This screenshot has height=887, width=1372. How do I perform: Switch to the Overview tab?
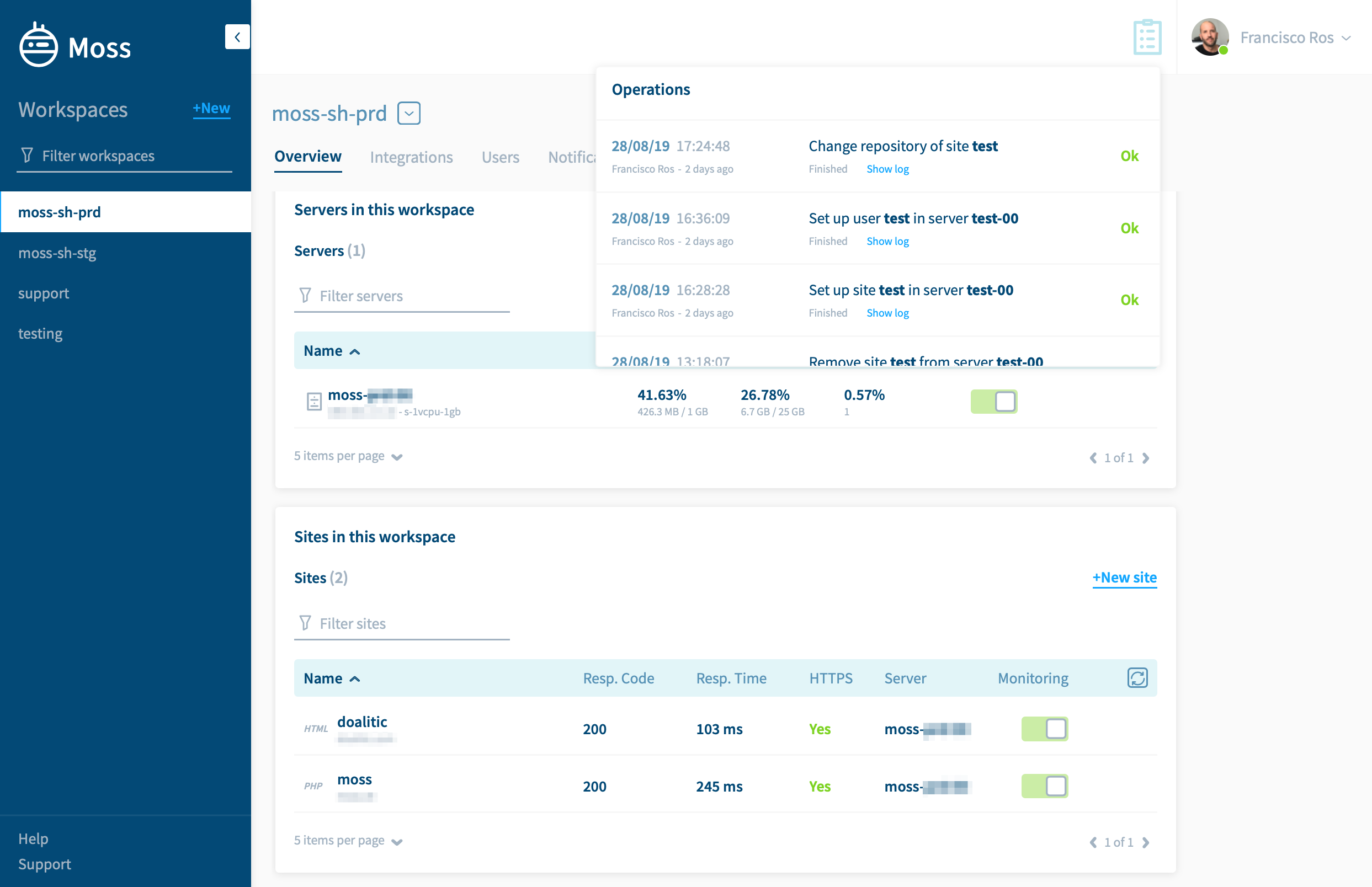coord(308,157)
